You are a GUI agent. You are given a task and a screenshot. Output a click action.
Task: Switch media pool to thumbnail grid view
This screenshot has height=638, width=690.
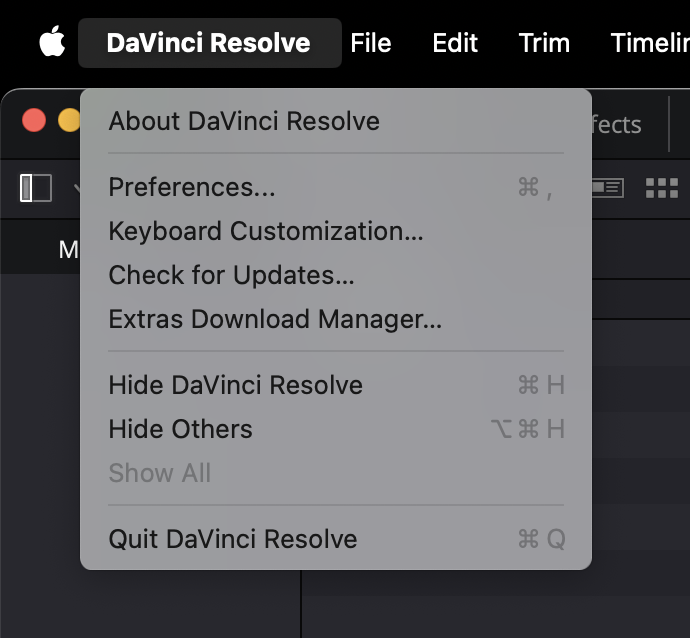click(x=661, y=188)
